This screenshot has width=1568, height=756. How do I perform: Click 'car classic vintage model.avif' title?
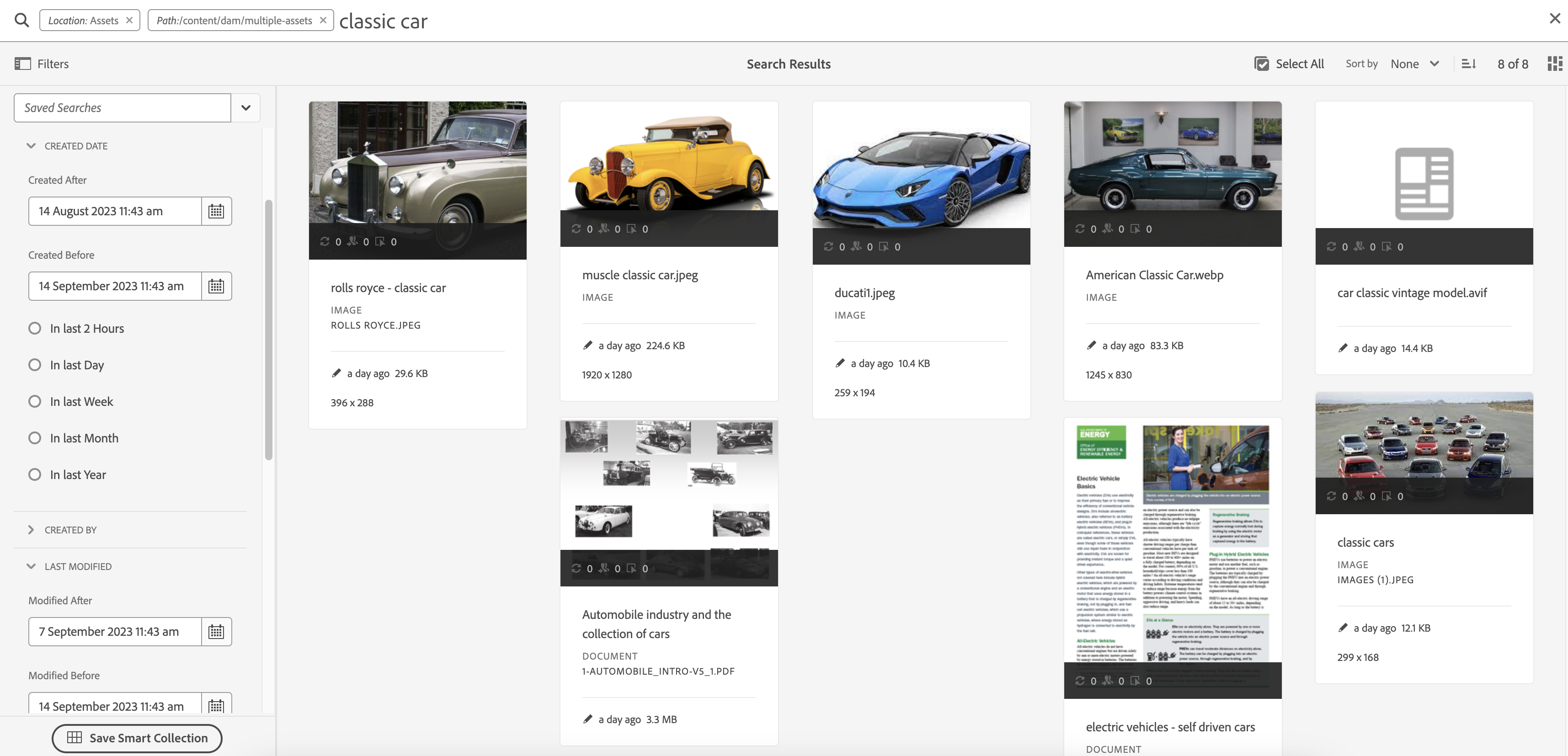[1412, 292]
